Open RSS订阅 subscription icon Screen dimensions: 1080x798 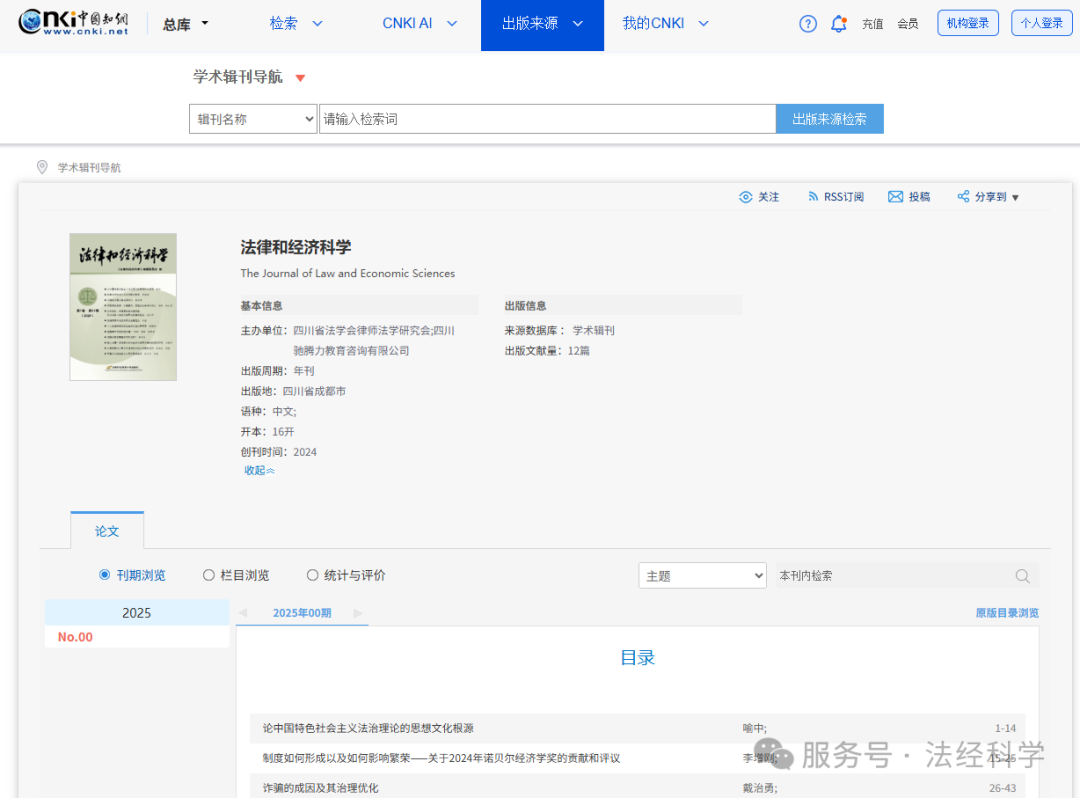pos(813,196)
